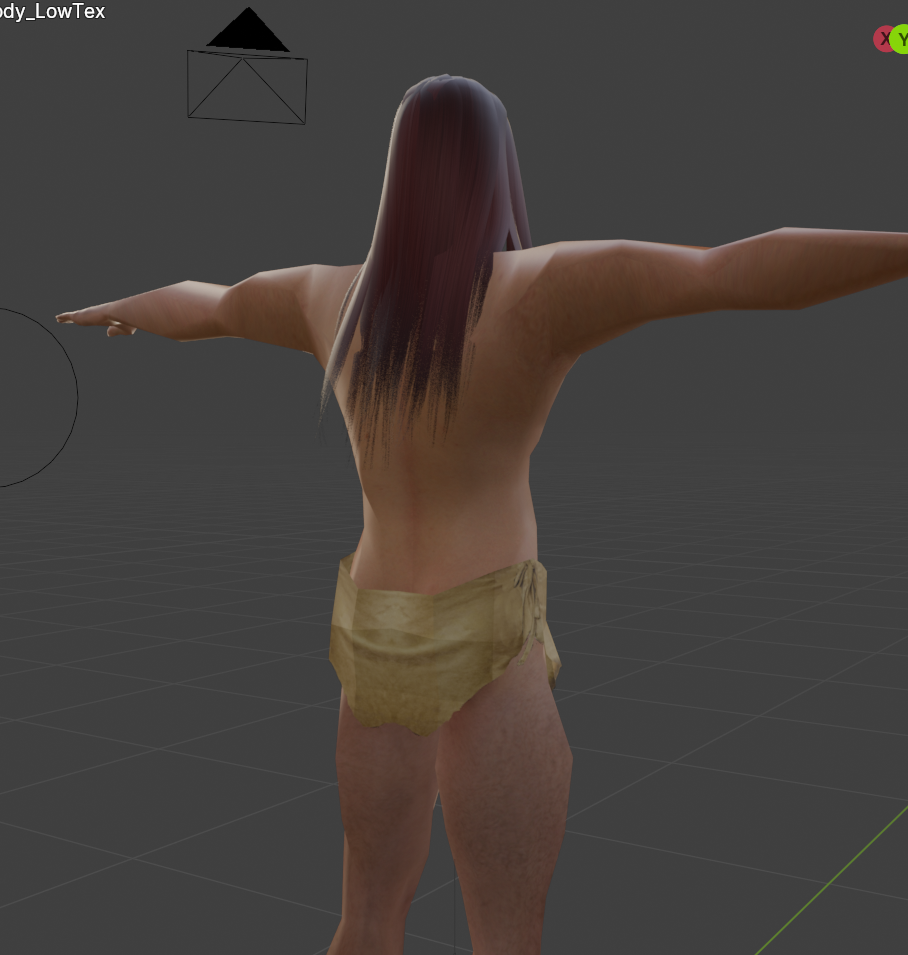Select the camera wireframe object
Screen dimensions: 908x955
point(247,88)
